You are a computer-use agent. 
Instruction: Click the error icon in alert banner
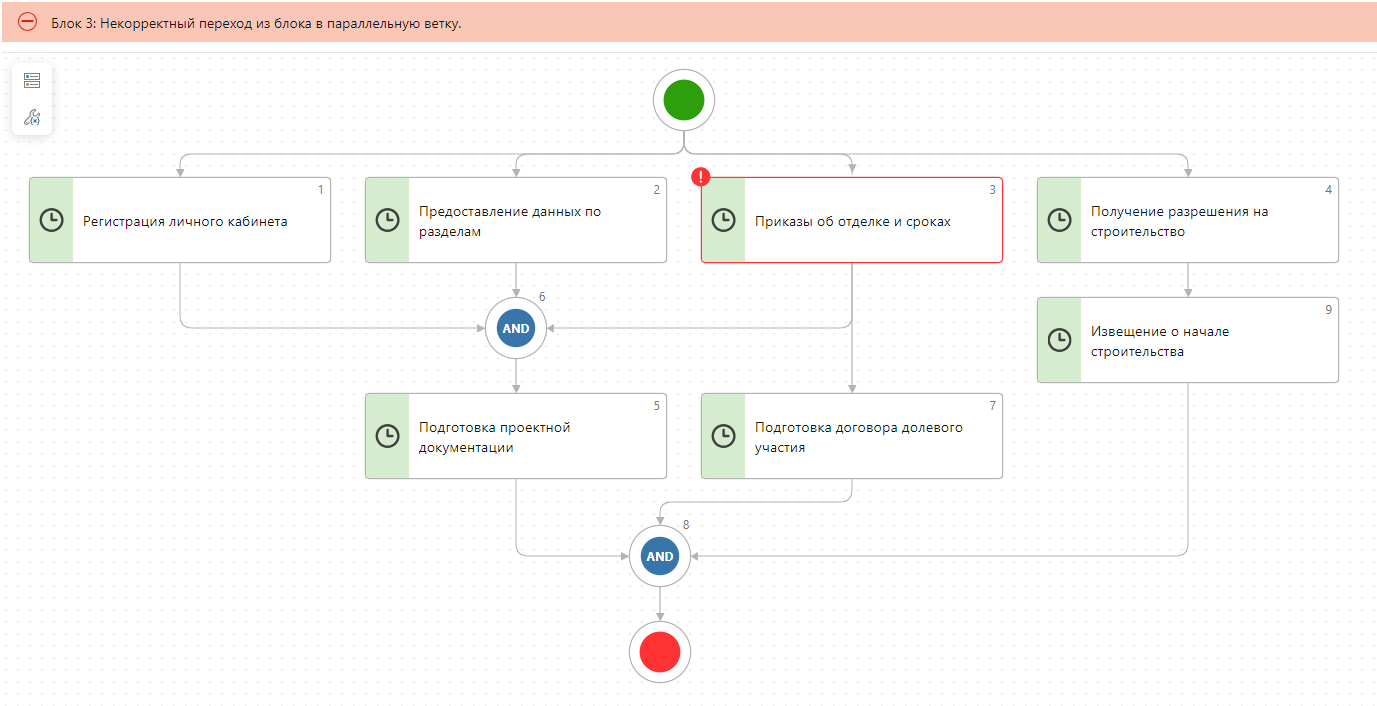point(28,22)
